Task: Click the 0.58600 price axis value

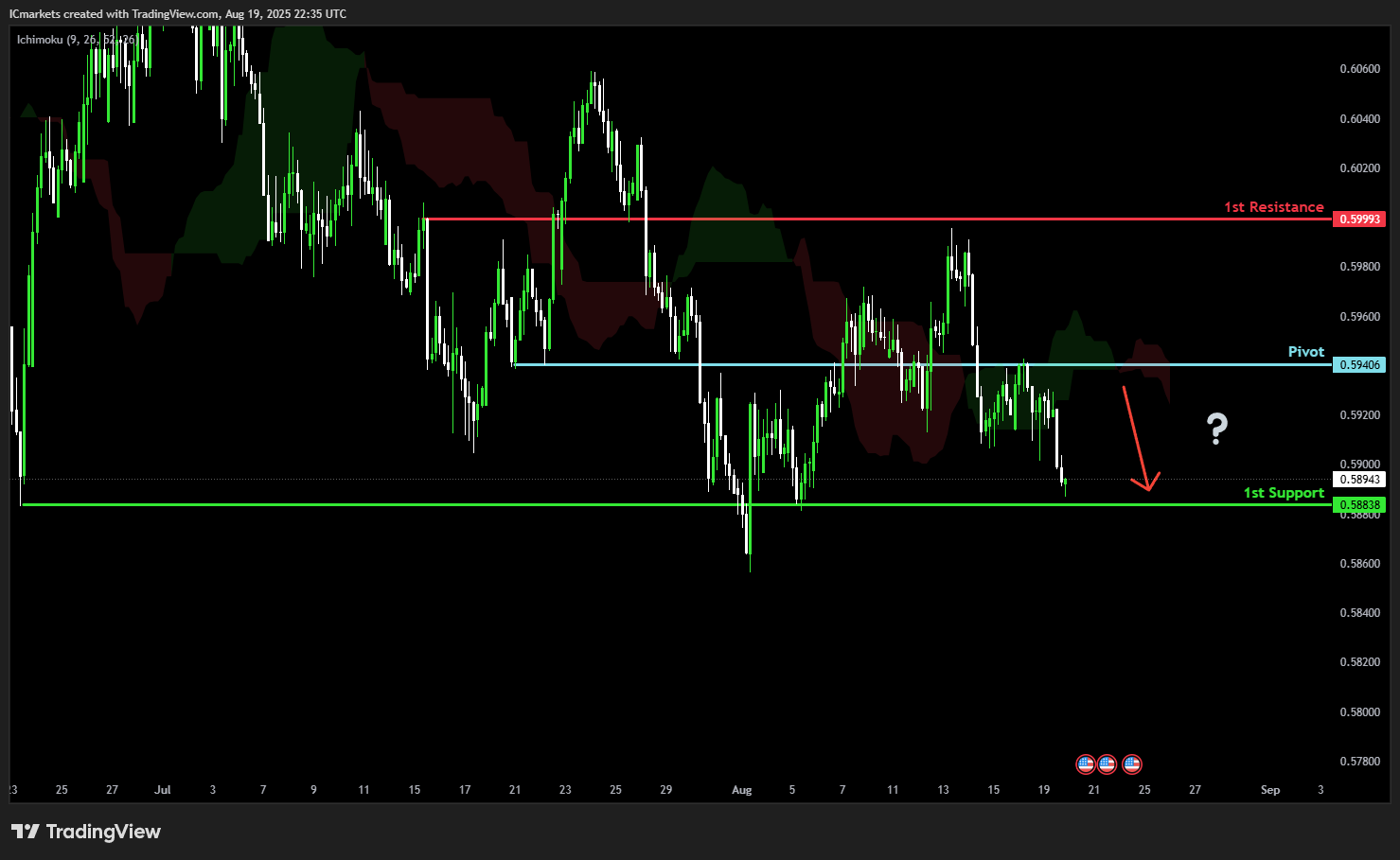Action: [x=1359, y=564]
